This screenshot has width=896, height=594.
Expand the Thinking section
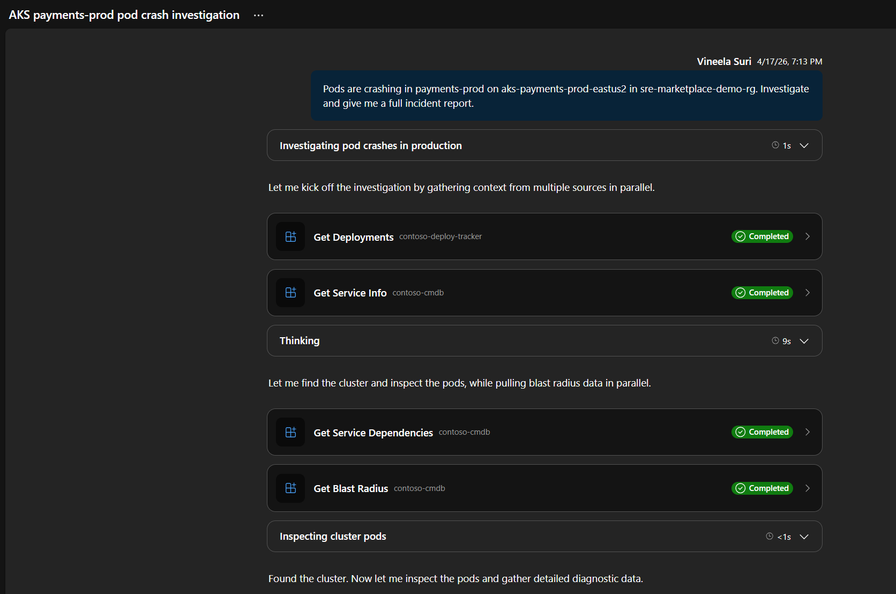[804, 341]
